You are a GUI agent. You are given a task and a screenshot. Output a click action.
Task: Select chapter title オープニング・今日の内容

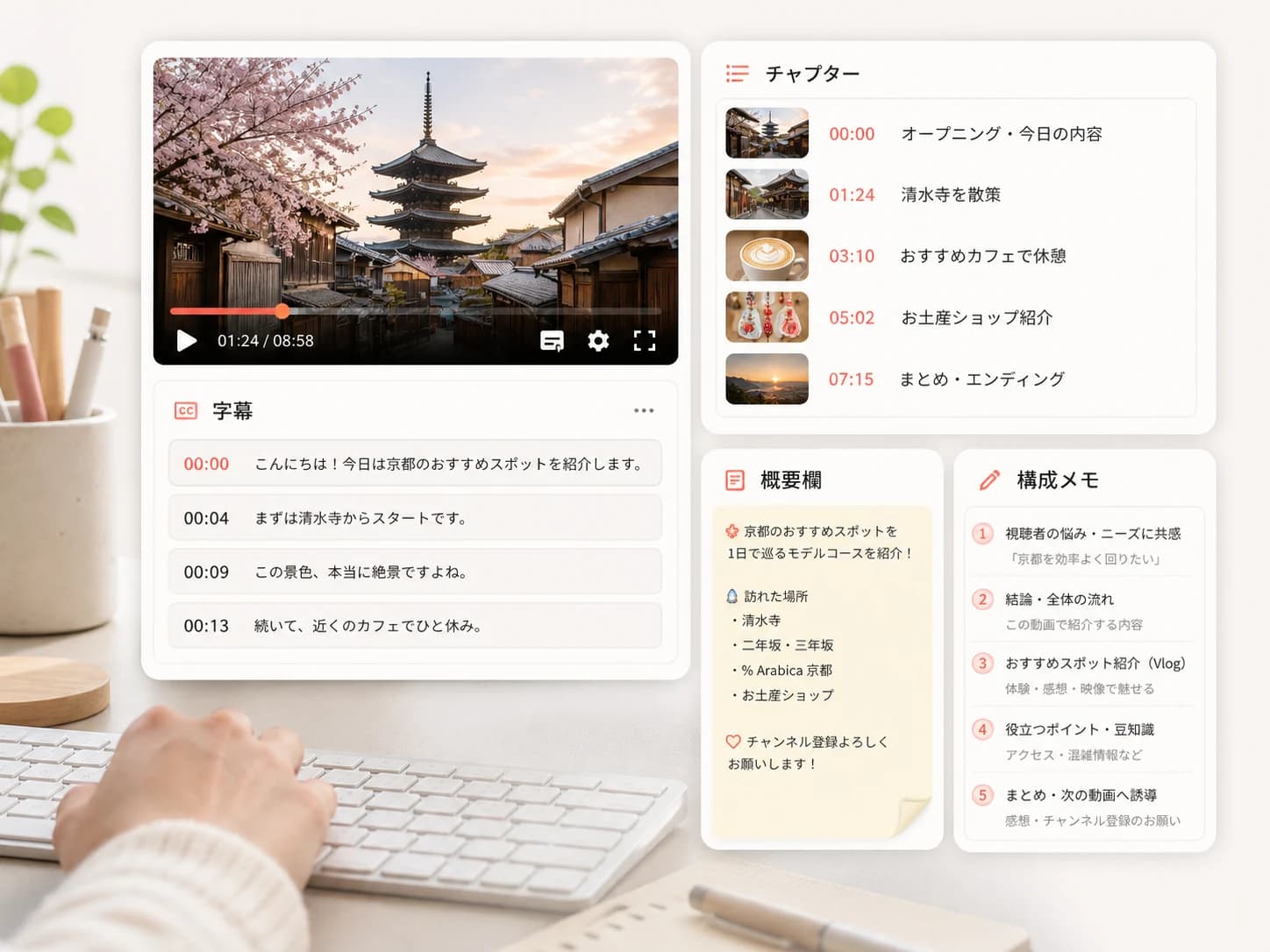pyautogui.click(x=1002, y=134)
